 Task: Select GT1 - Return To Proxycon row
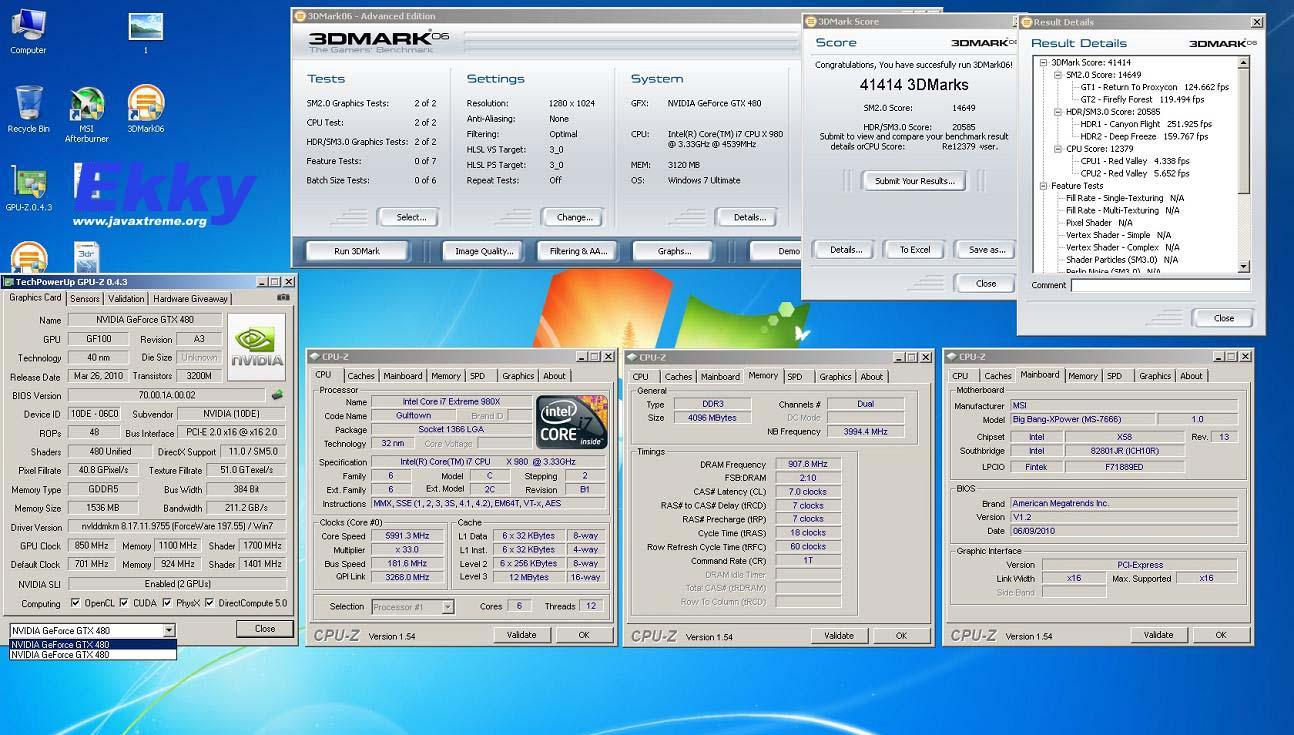coord(1155,87)
